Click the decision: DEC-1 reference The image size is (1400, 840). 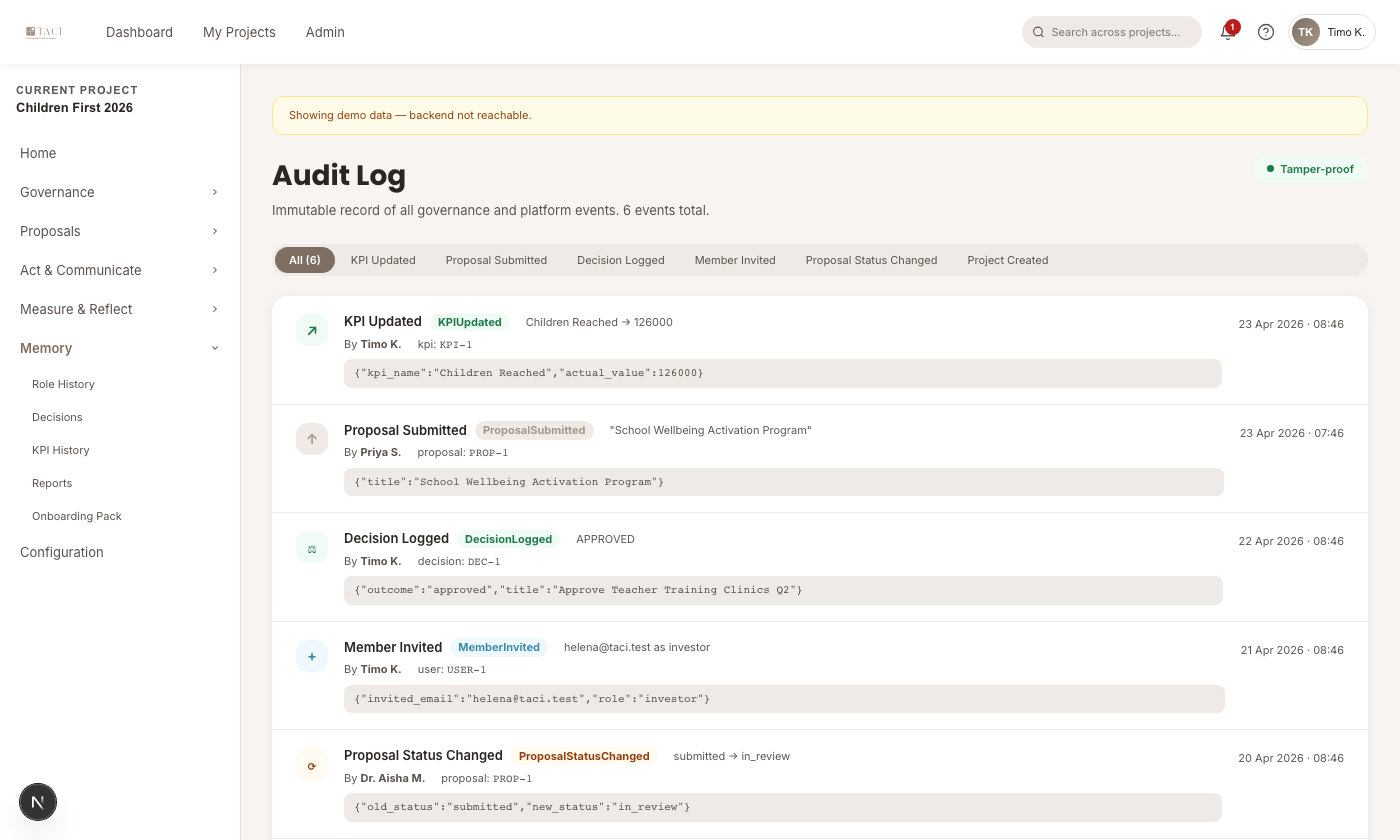click(459, 561)
